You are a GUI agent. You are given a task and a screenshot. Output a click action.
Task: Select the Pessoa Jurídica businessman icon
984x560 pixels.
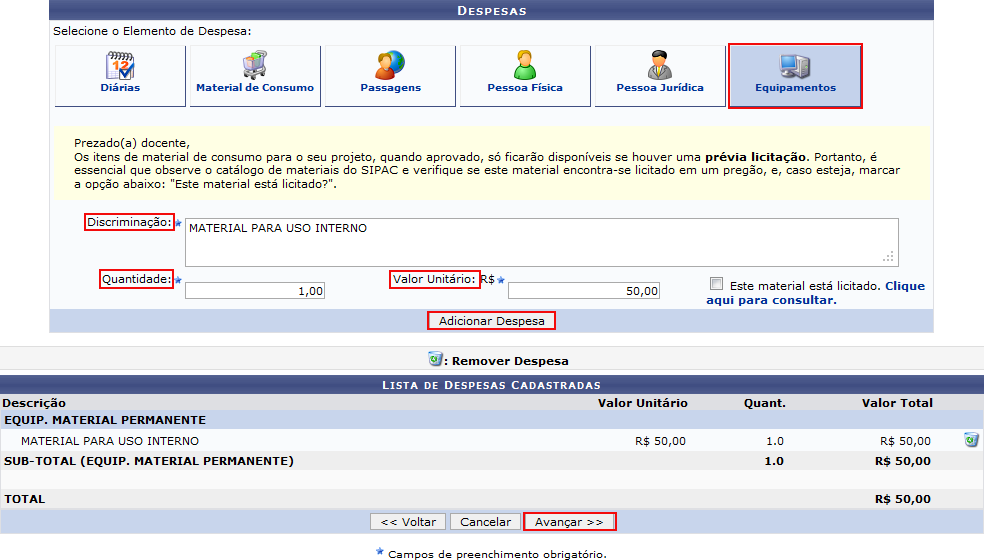659,65
